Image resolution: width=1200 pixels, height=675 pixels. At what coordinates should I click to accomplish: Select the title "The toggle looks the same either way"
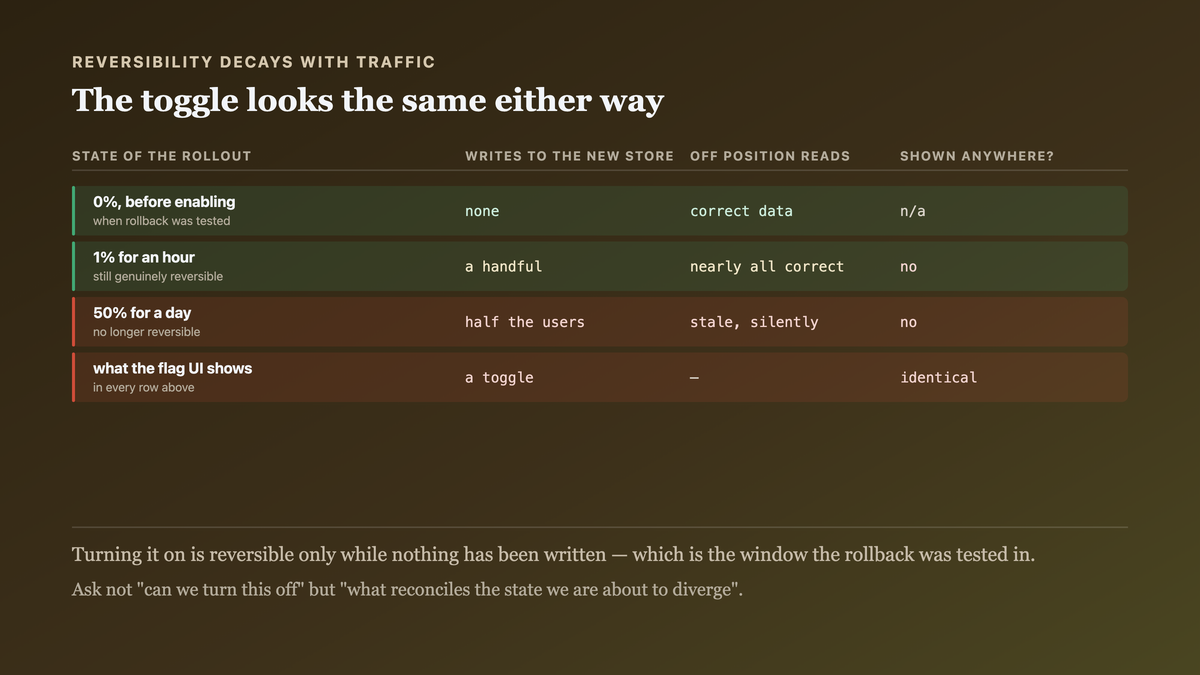[368, 101]
